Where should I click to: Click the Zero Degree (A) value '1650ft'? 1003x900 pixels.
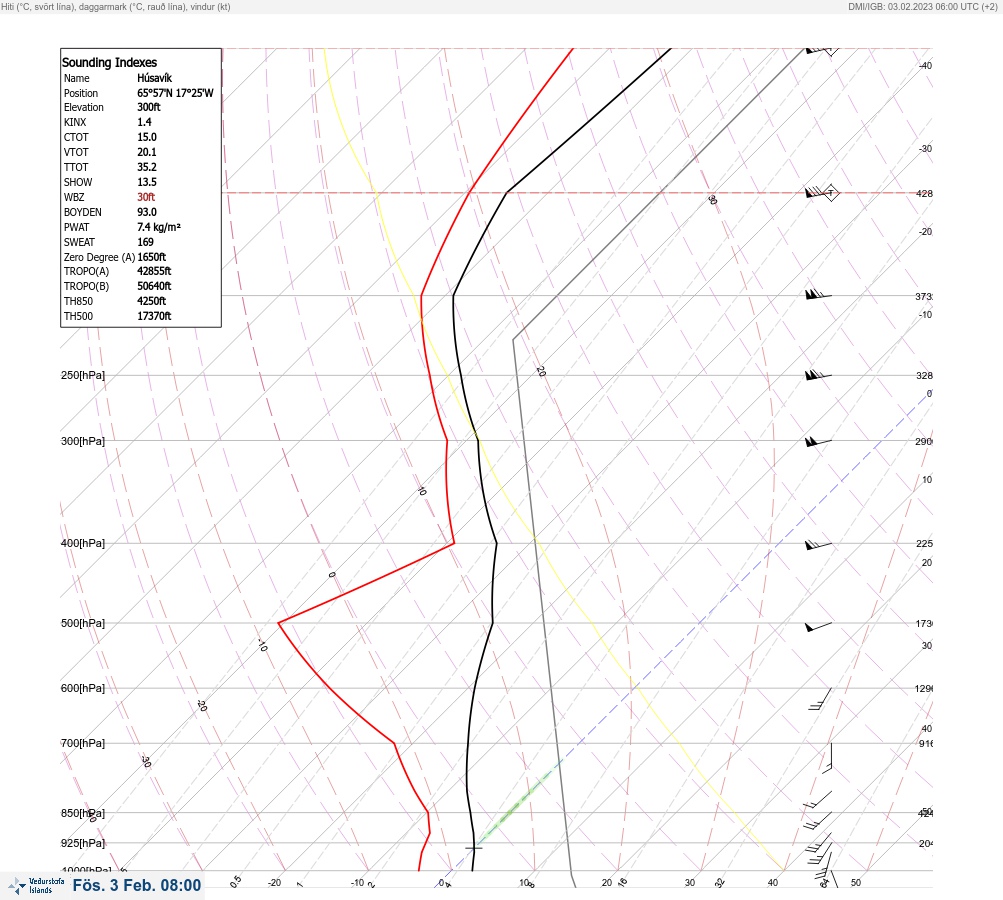152,257
